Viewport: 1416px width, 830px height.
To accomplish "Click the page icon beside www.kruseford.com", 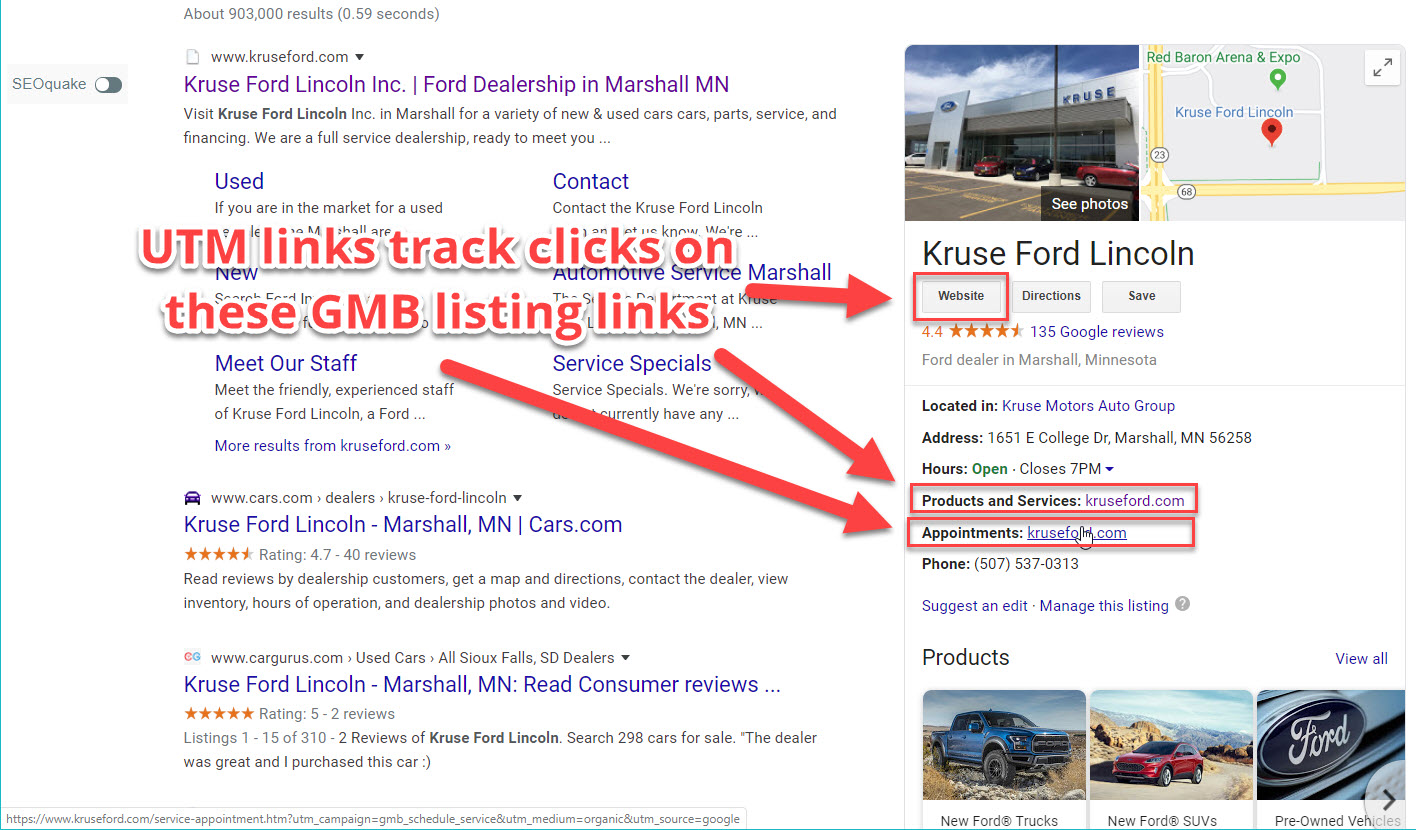I will [194, 56].
